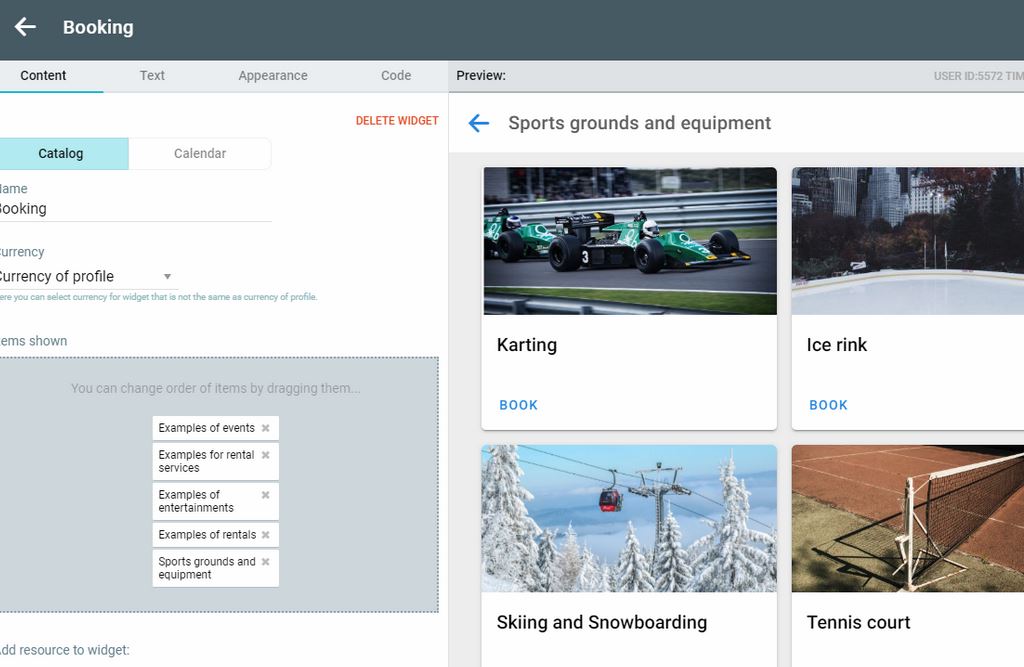Remove the 'Examples of entertainments' item

266,495
